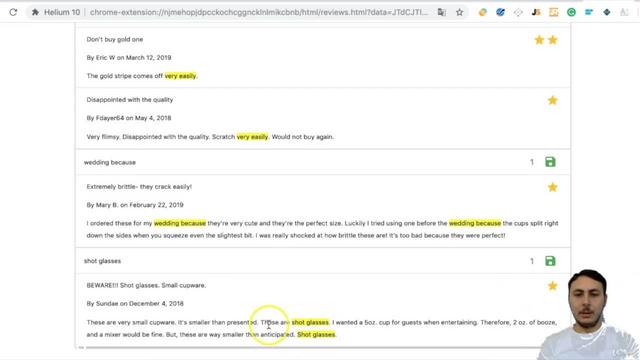Viewport: 640px width, 360px height.
Task: Open the green Grammarly extension icon
Action: pyautogui.click(x=571, y=12)
